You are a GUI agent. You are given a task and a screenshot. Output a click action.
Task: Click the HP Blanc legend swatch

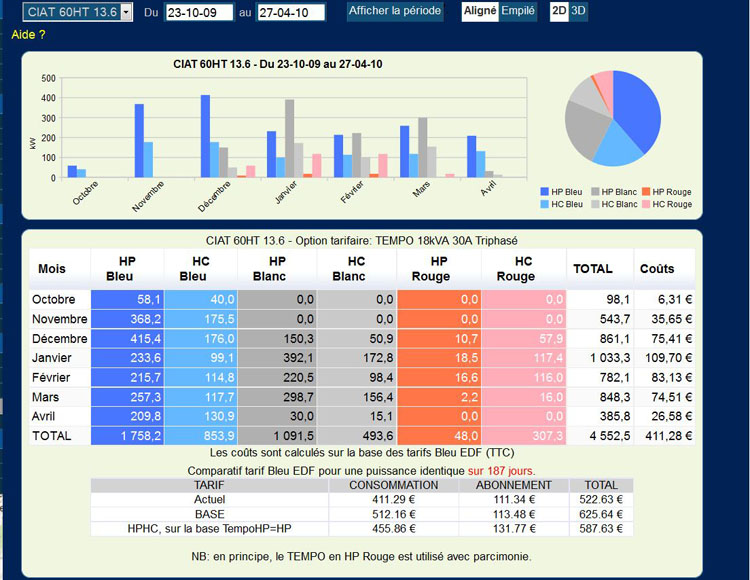pyautogui.click(x=594, y=192)
